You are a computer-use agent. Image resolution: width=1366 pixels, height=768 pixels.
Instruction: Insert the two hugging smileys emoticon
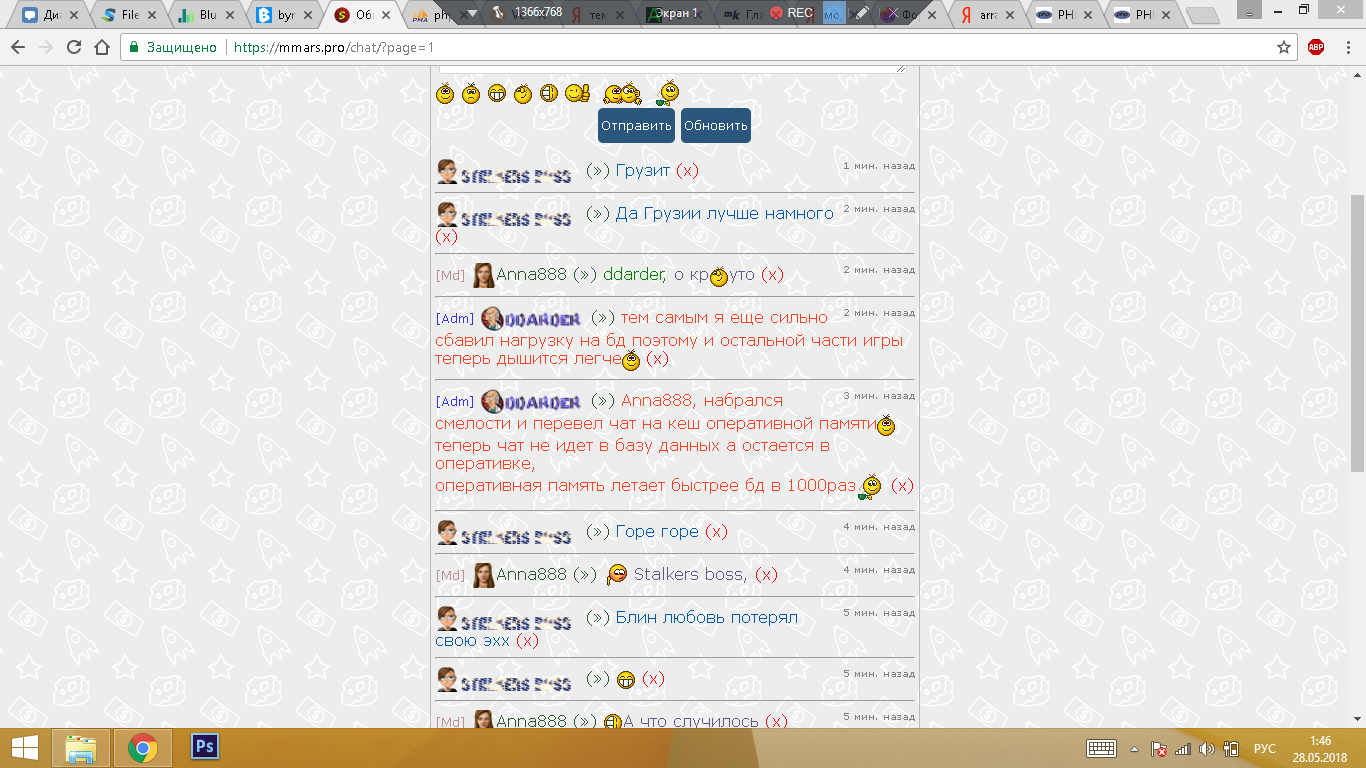[621, 94]
